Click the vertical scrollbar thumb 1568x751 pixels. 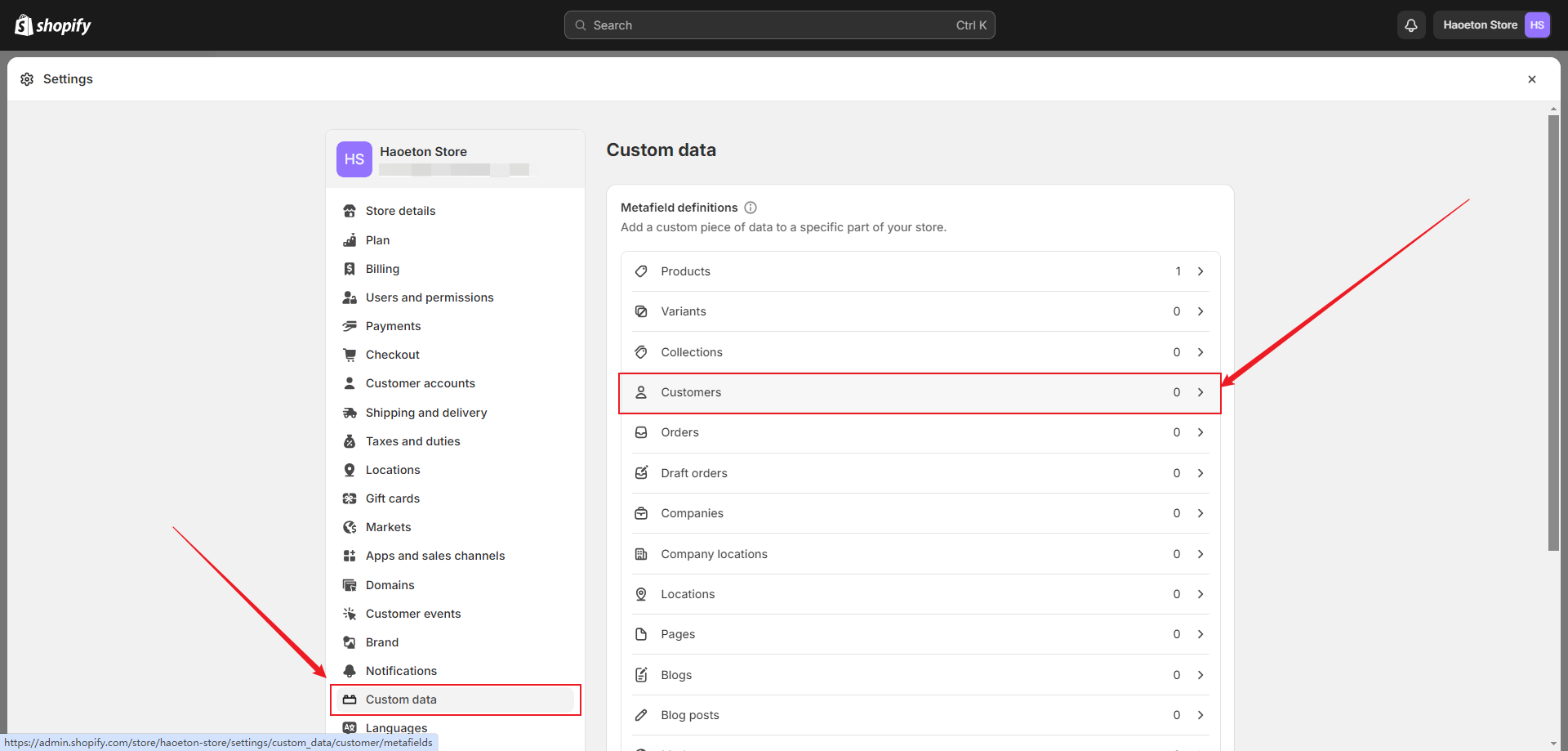pos(1553,333)
